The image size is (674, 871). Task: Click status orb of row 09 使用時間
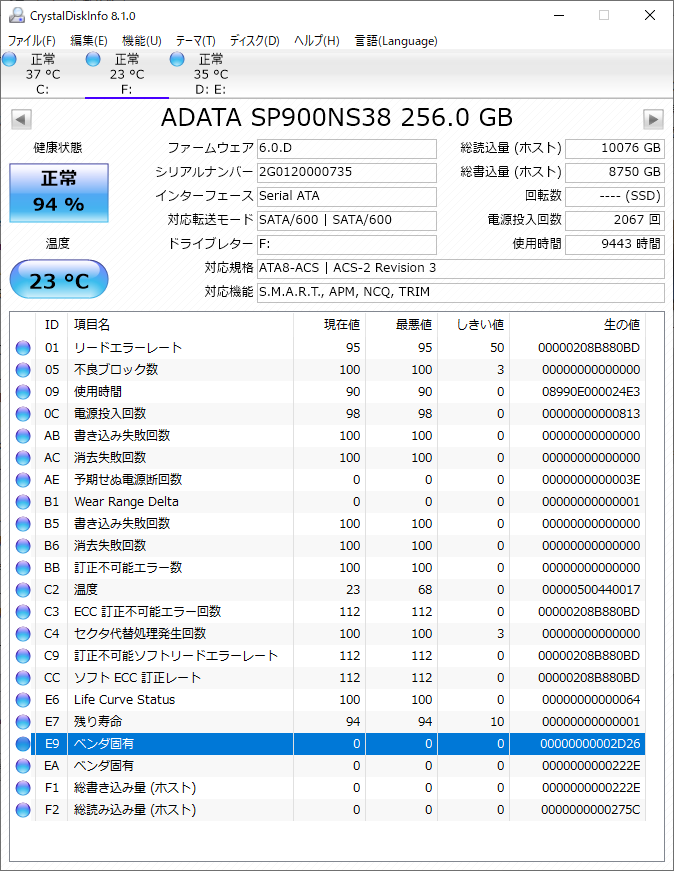[x=23, y=392]
